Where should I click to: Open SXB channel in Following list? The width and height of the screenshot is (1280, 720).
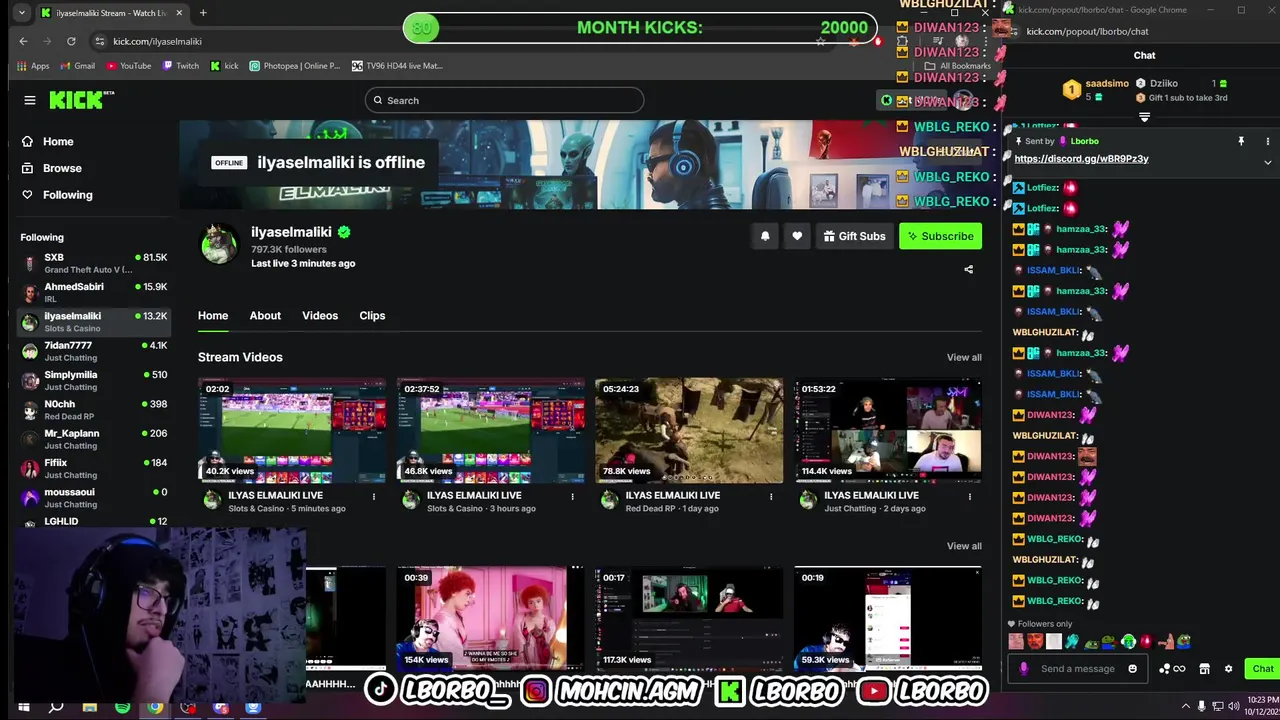pyautogui.click(x=94, y=263)
